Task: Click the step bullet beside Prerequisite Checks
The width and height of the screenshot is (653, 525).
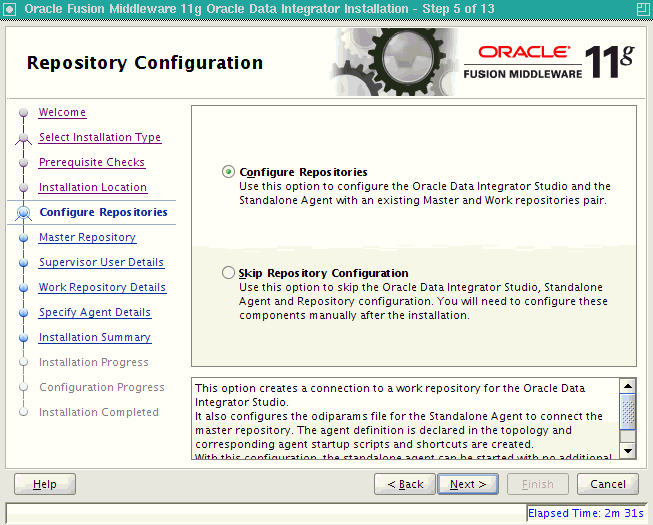Action: point(24,162)
